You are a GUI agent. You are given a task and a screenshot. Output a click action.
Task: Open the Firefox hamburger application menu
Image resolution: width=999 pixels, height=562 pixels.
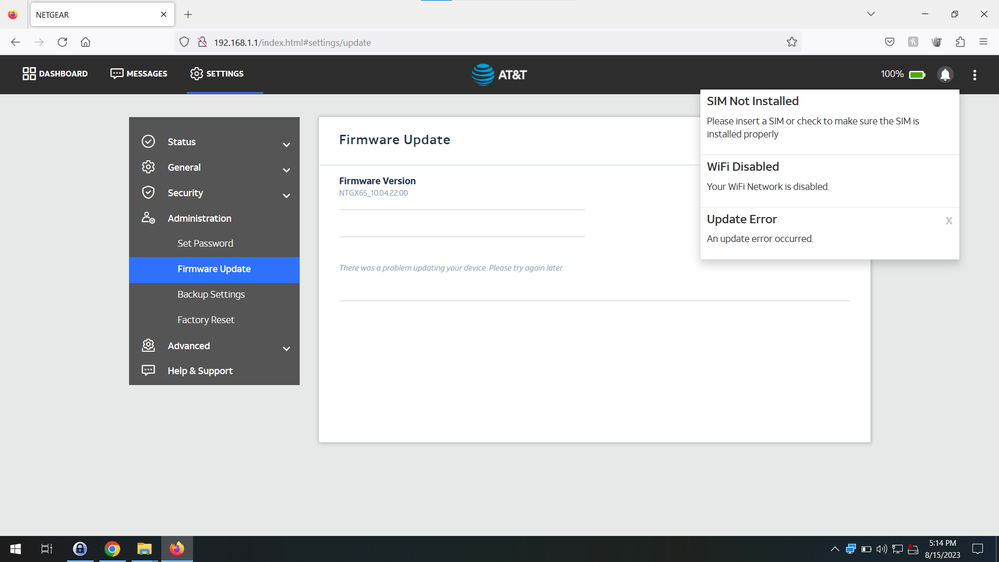983,42
